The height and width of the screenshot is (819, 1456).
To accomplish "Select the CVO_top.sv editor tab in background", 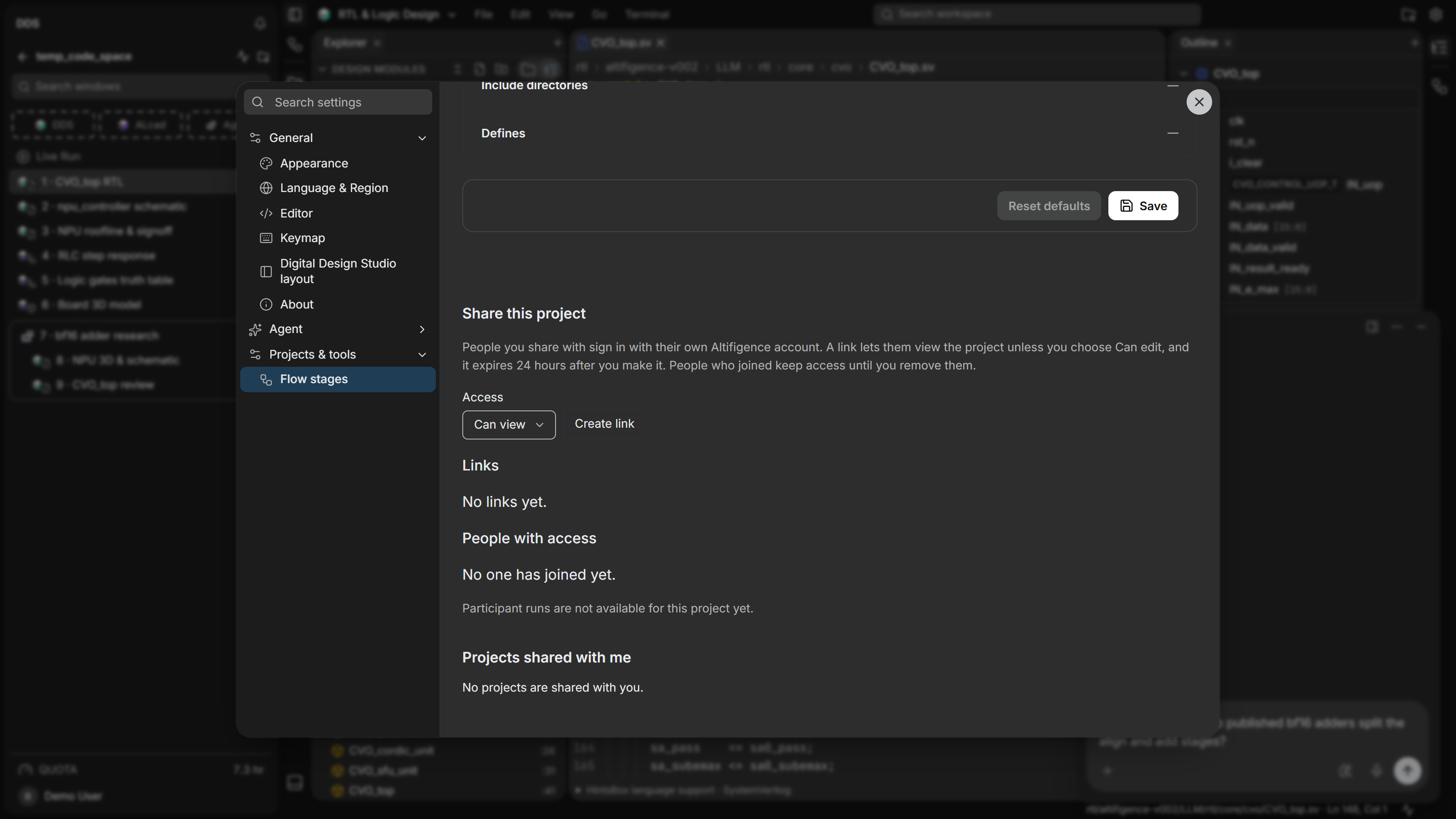I will coord(620,43).
